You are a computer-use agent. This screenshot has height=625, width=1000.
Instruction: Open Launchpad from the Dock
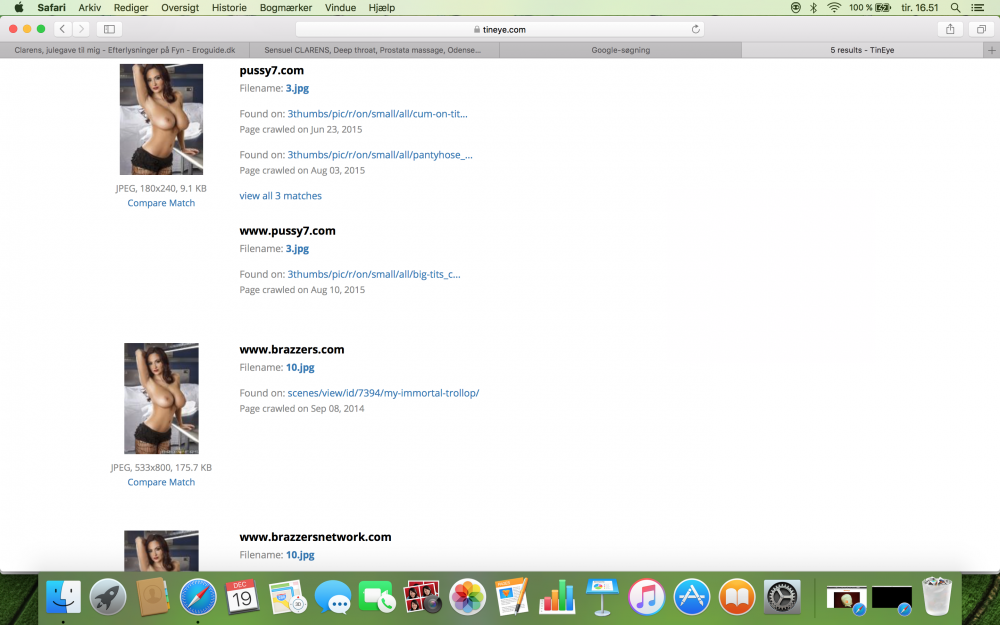(108, 598)
